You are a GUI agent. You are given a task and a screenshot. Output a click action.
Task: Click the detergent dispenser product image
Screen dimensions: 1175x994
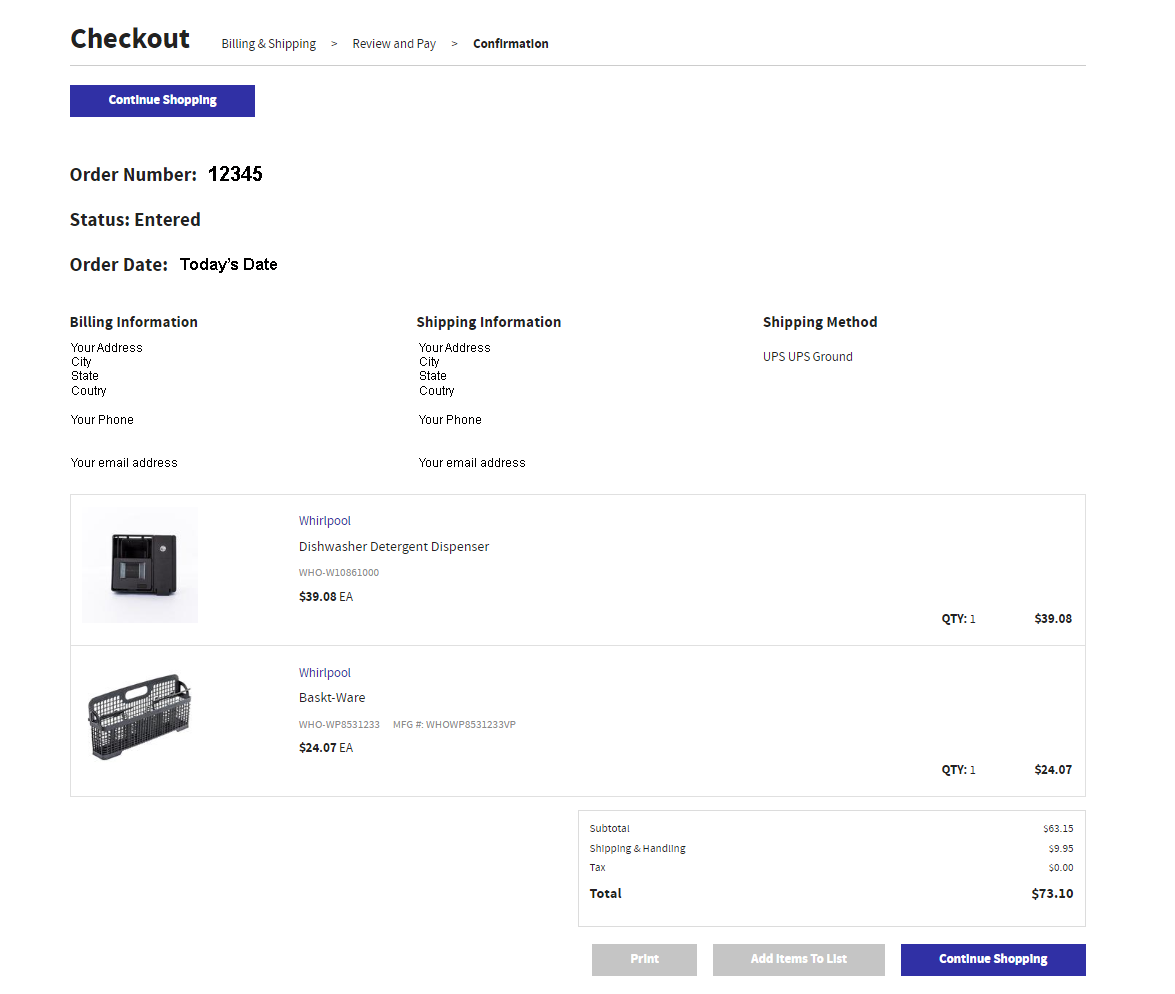pos(140,564)
